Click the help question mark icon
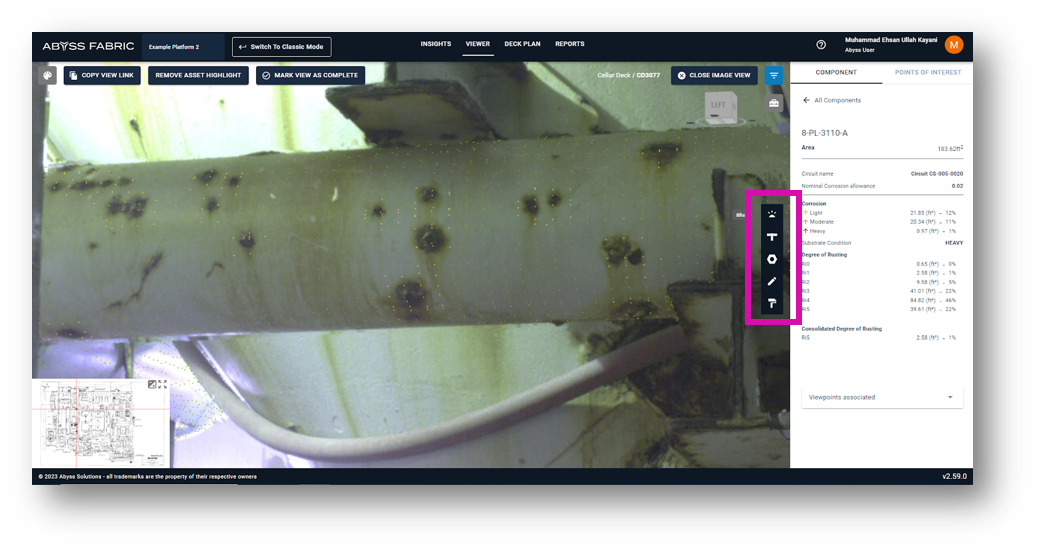The height and width of the screenshot is (550, 1038). [821, 45]
